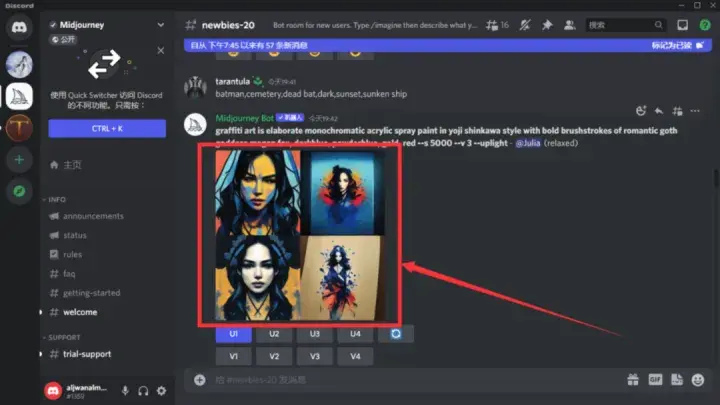Create thread from bot message icon

point(677,111)
